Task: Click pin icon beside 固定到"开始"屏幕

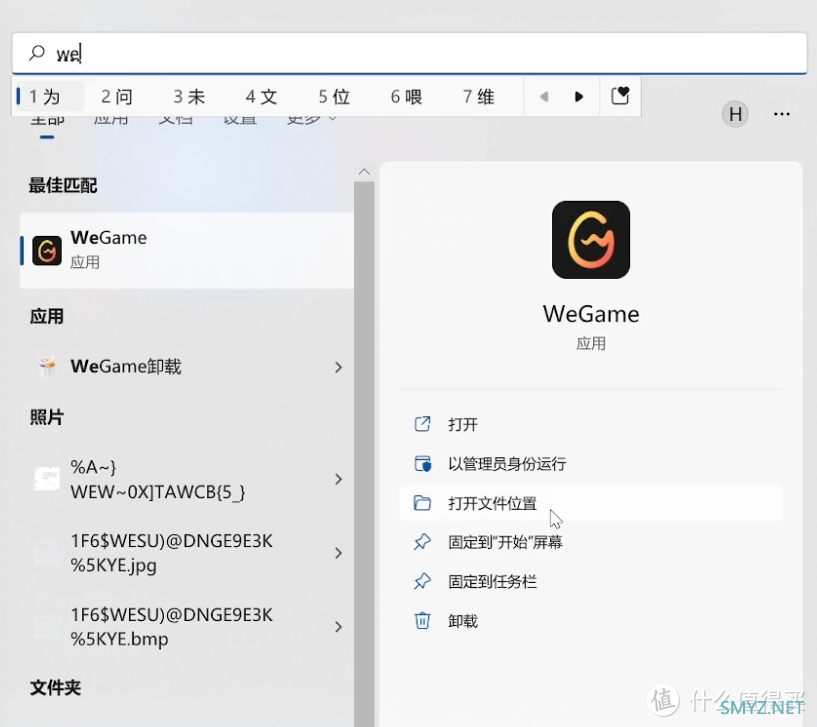Action: click(423, 542)
